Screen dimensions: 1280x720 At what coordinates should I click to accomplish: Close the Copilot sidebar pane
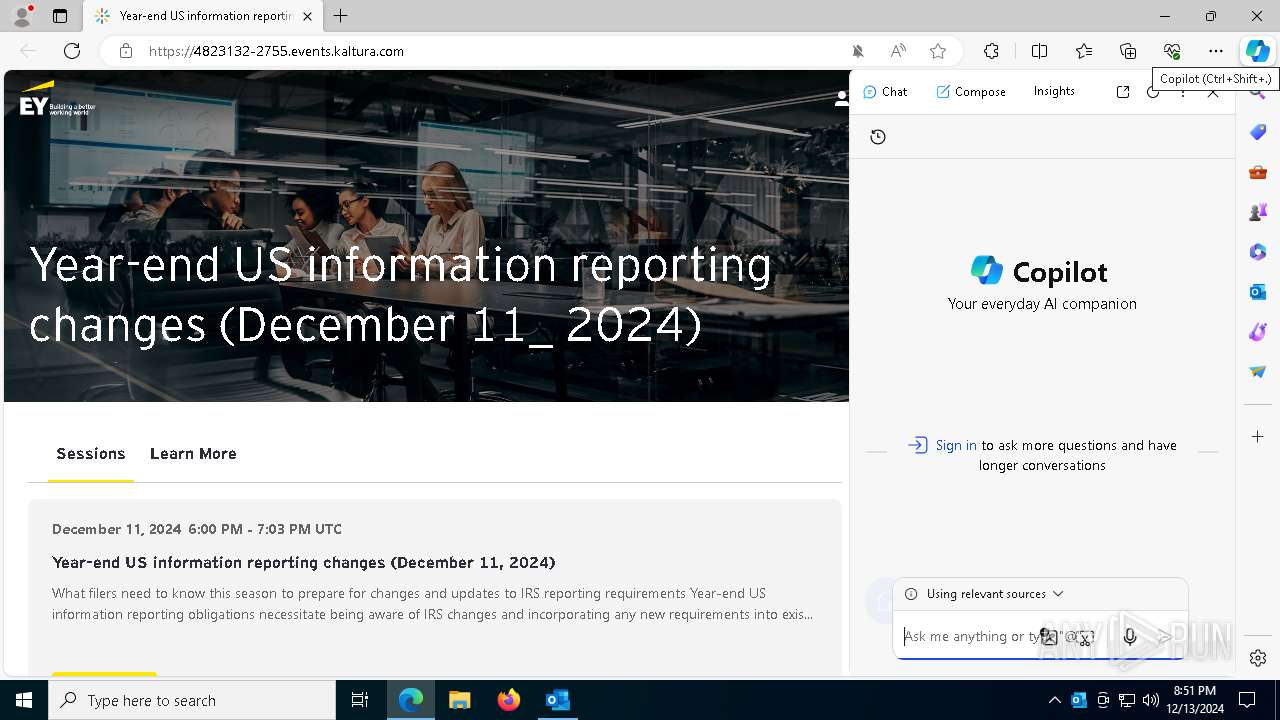[x=1213, y=93]
